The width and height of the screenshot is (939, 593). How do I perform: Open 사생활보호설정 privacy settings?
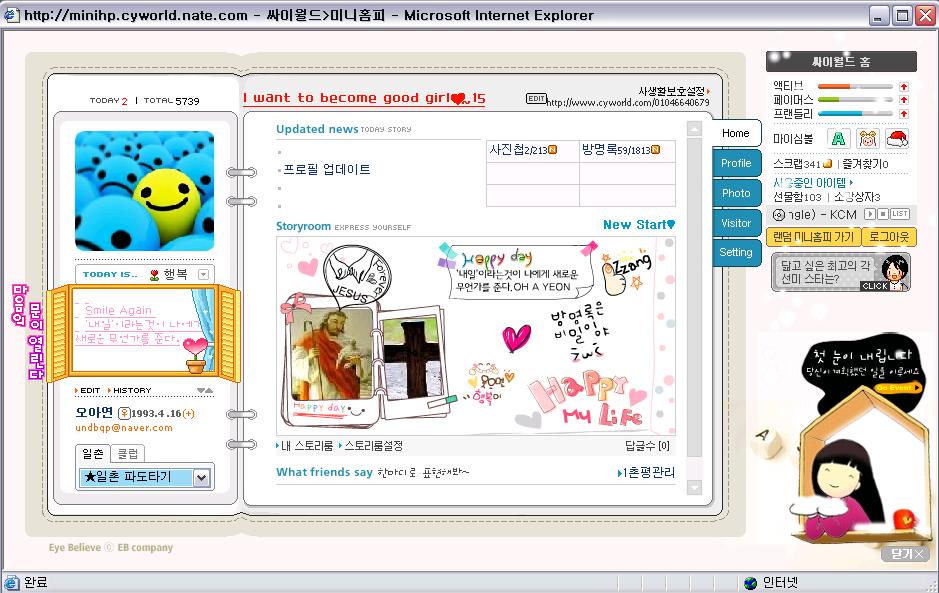pyautogui.click(x=674, y=91)
